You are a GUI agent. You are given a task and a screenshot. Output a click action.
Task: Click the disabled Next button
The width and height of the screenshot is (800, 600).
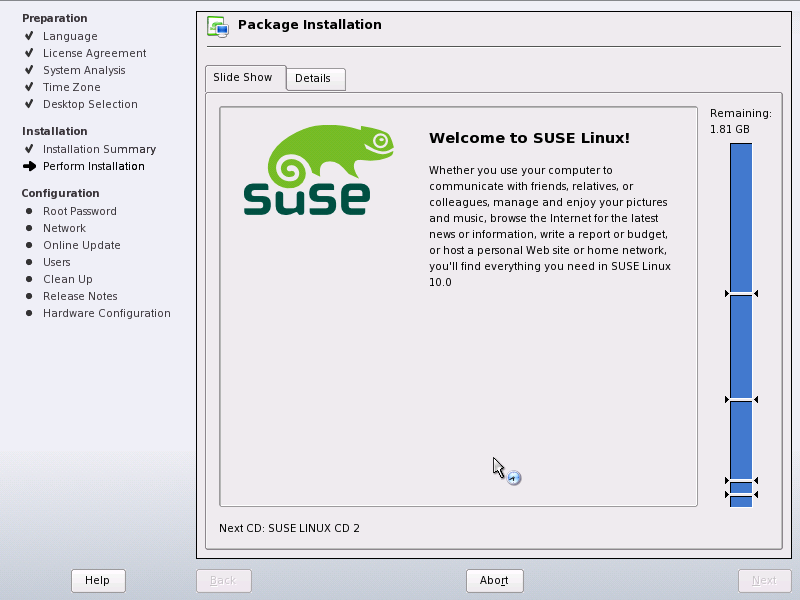764,581
